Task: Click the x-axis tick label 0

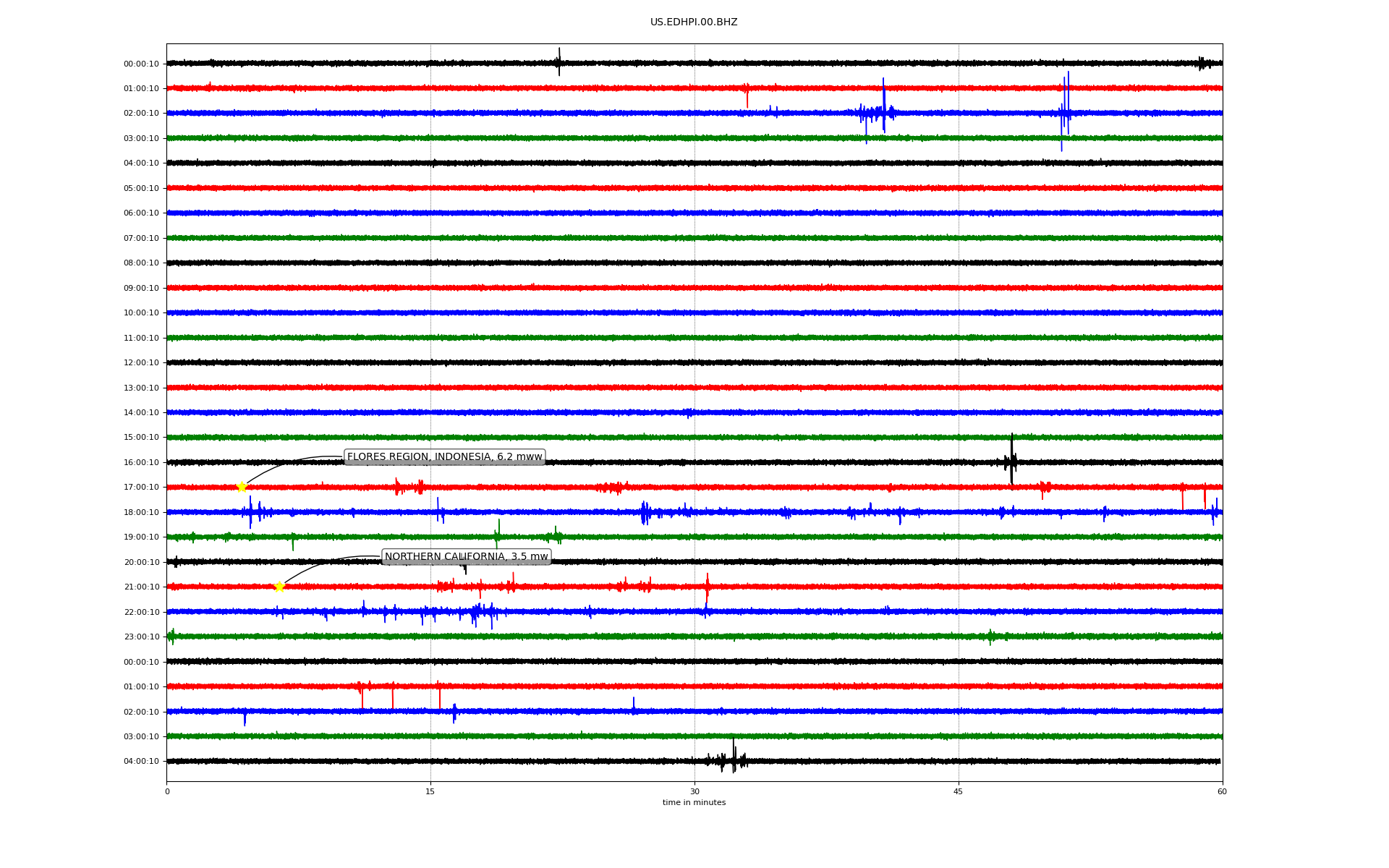Action: 167,792
